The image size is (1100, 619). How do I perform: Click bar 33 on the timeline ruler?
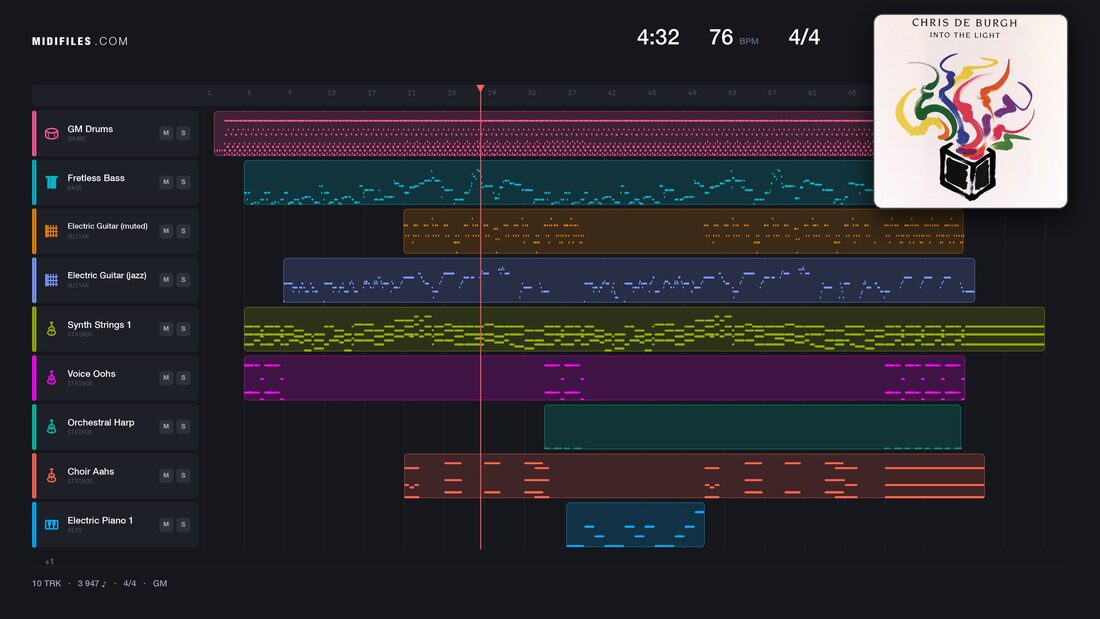(x=532, y=93)
